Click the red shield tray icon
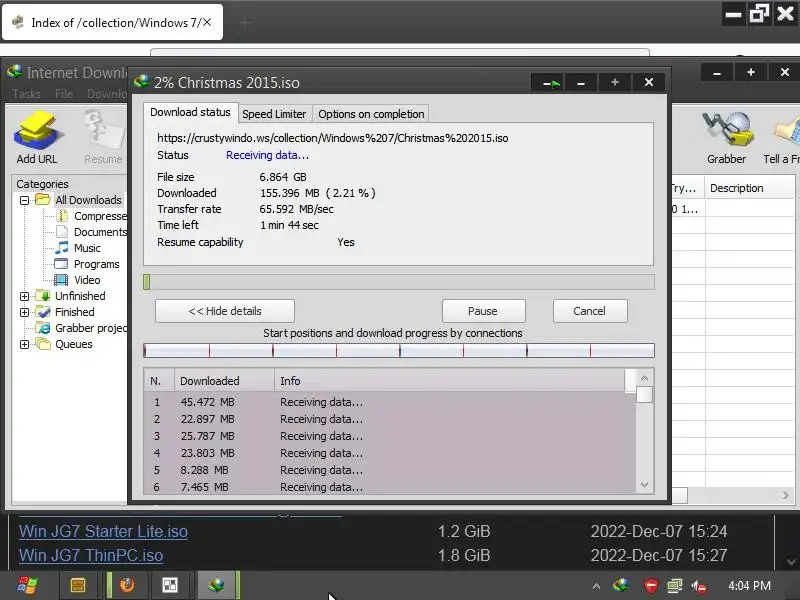Image resolution: width=800 pixels, height=600 pixels. [x=651, y=586]
